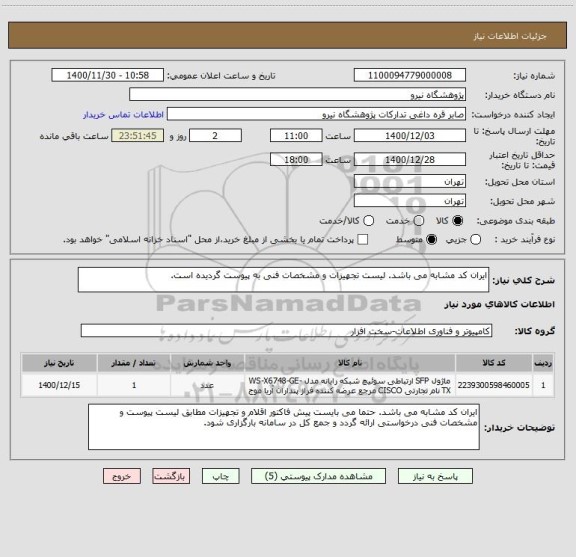The width and height of the screenshot is (576, 557).
Task: Click the تاریخ نیاز column header
Action: (x=59, y=363)
